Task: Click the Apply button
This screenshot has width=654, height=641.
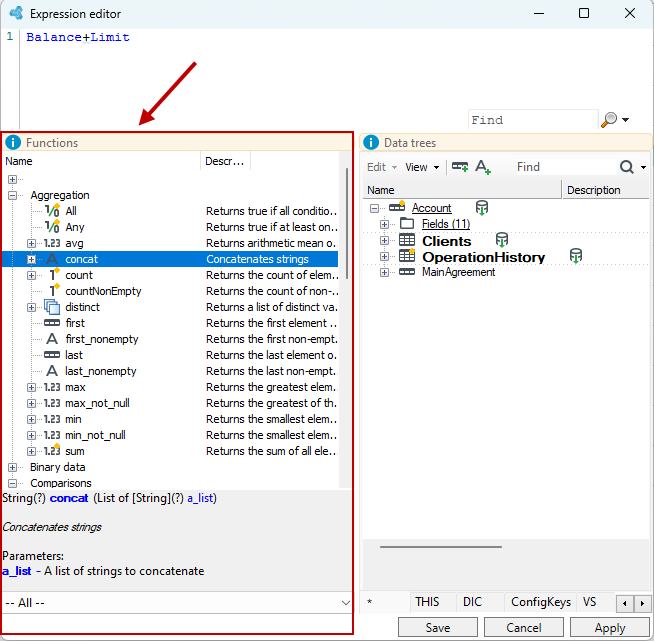Action: click(x=609, y=628)
